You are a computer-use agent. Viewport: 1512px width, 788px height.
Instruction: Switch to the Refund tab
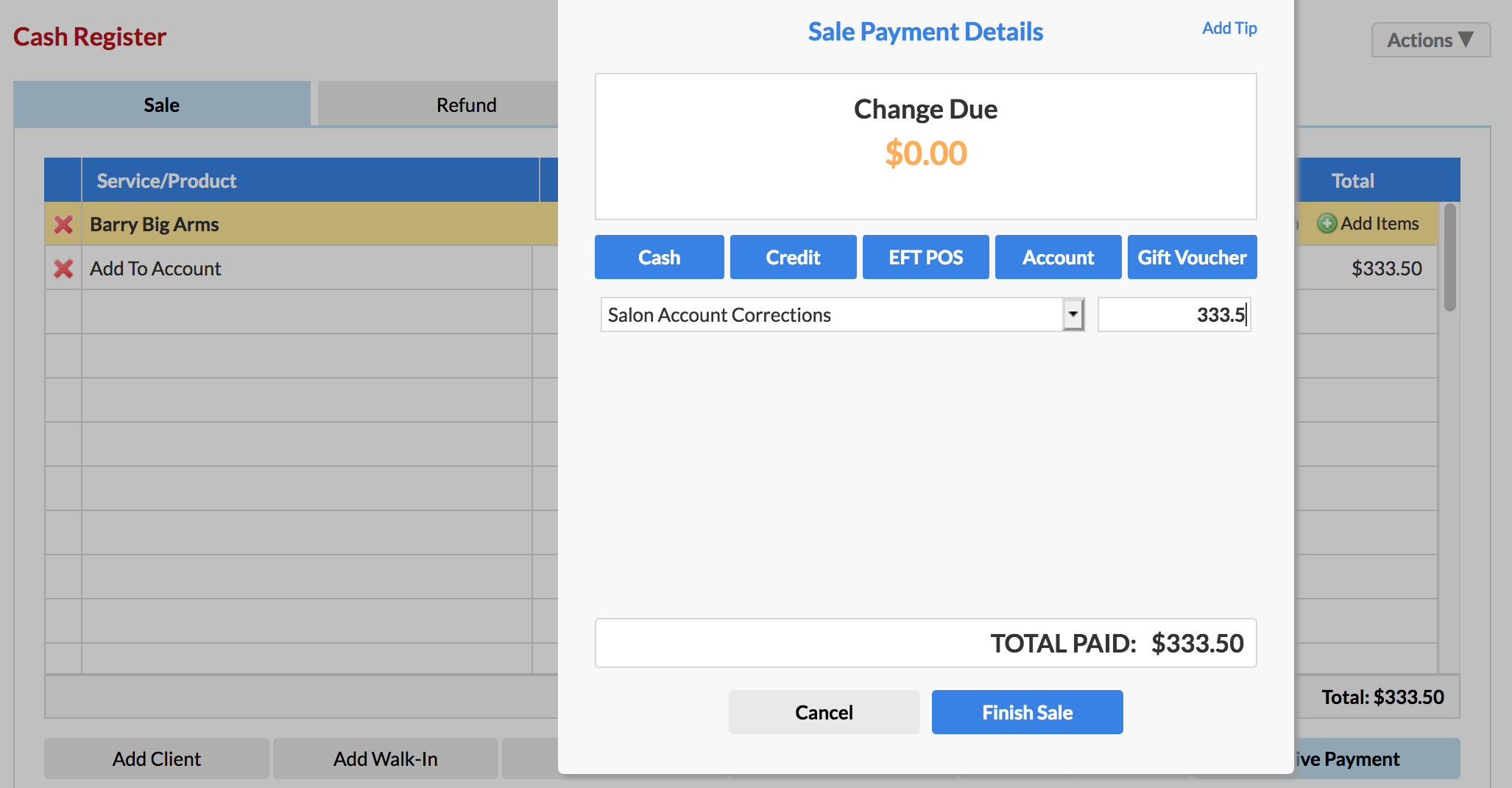tap(439, 105)
